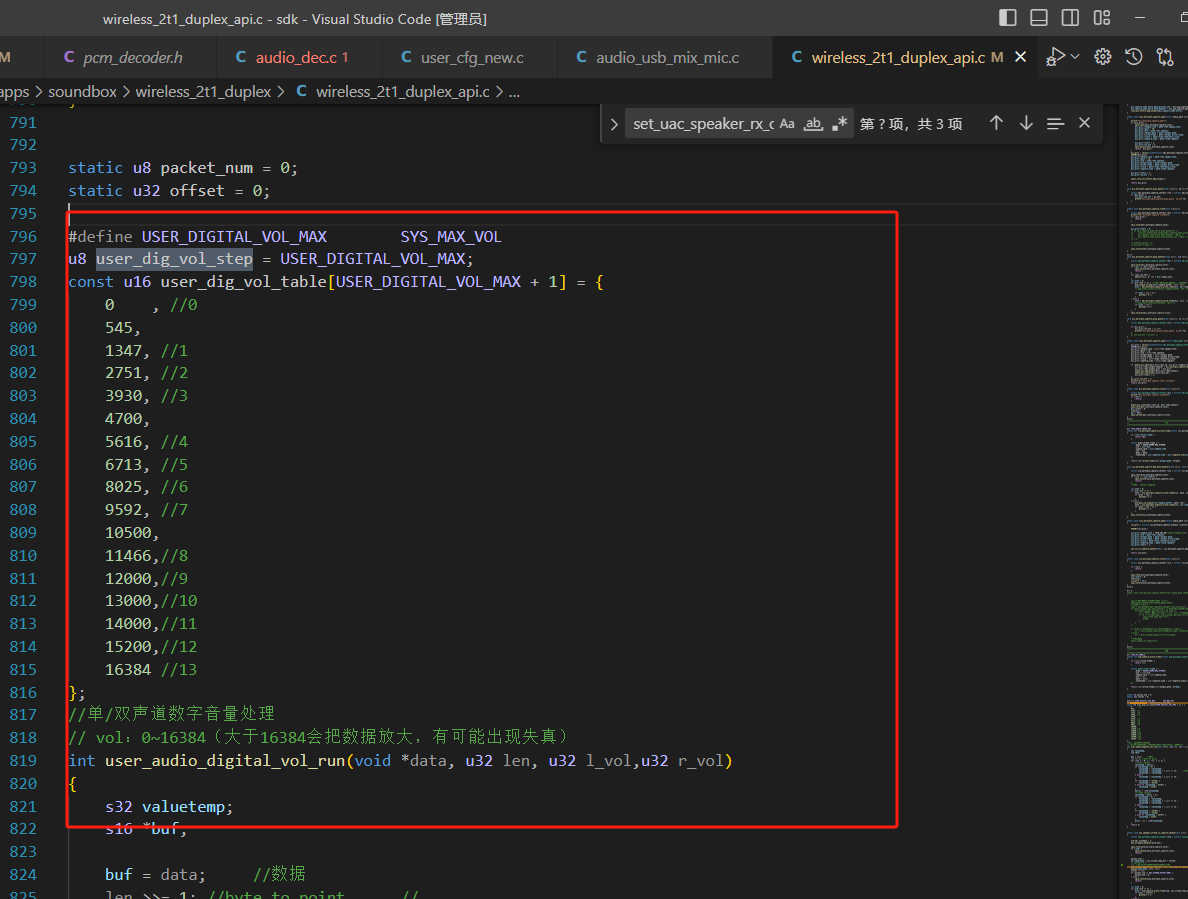Open the soundbox breadcrumb
Screen dimensions: 1188x899
[83, 92]
